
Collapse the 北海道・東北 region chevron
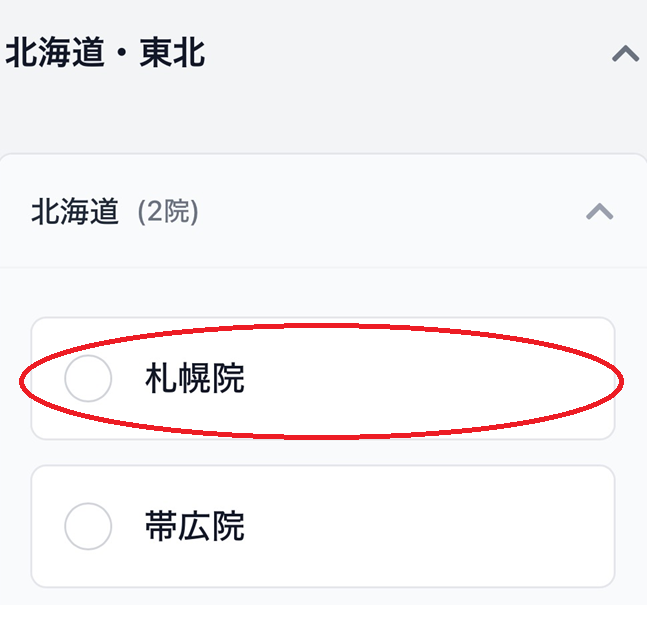coord(625,54)
